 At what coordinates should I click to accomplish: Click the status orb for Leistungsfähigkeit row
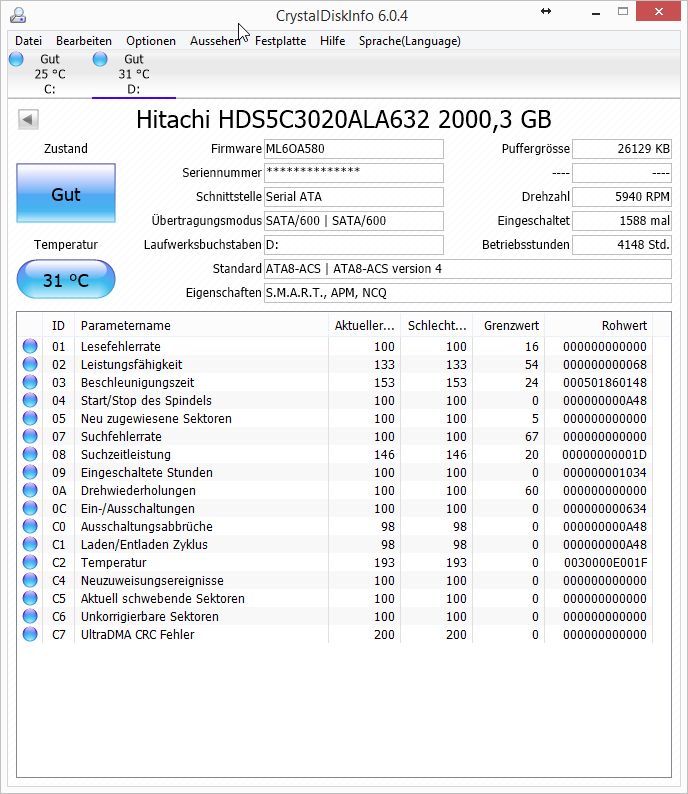point(30,364)
